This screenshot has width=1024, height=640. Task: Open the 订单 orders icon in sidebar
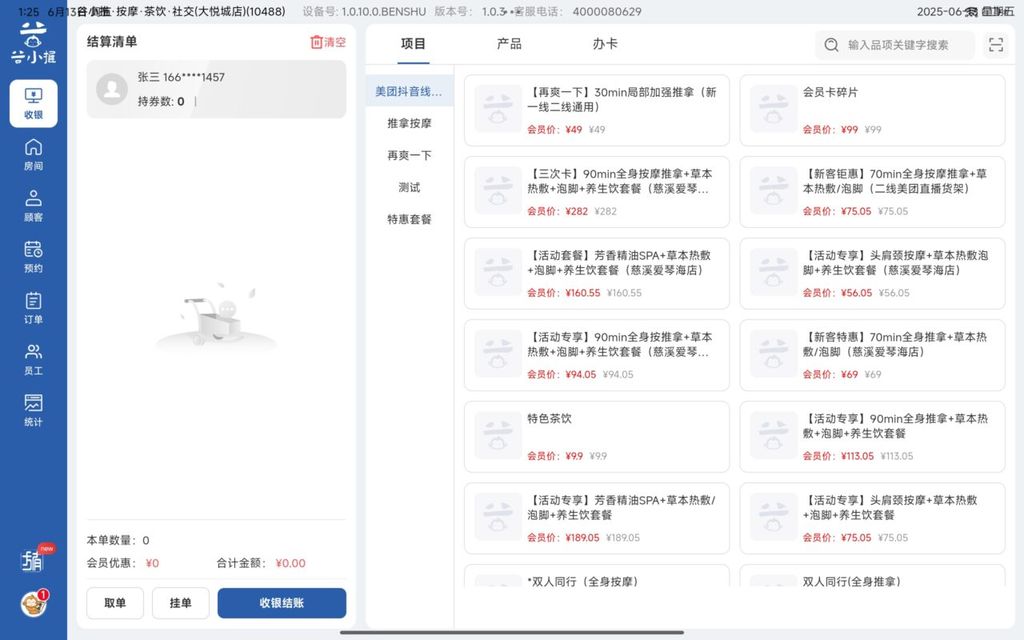(33, 308)
